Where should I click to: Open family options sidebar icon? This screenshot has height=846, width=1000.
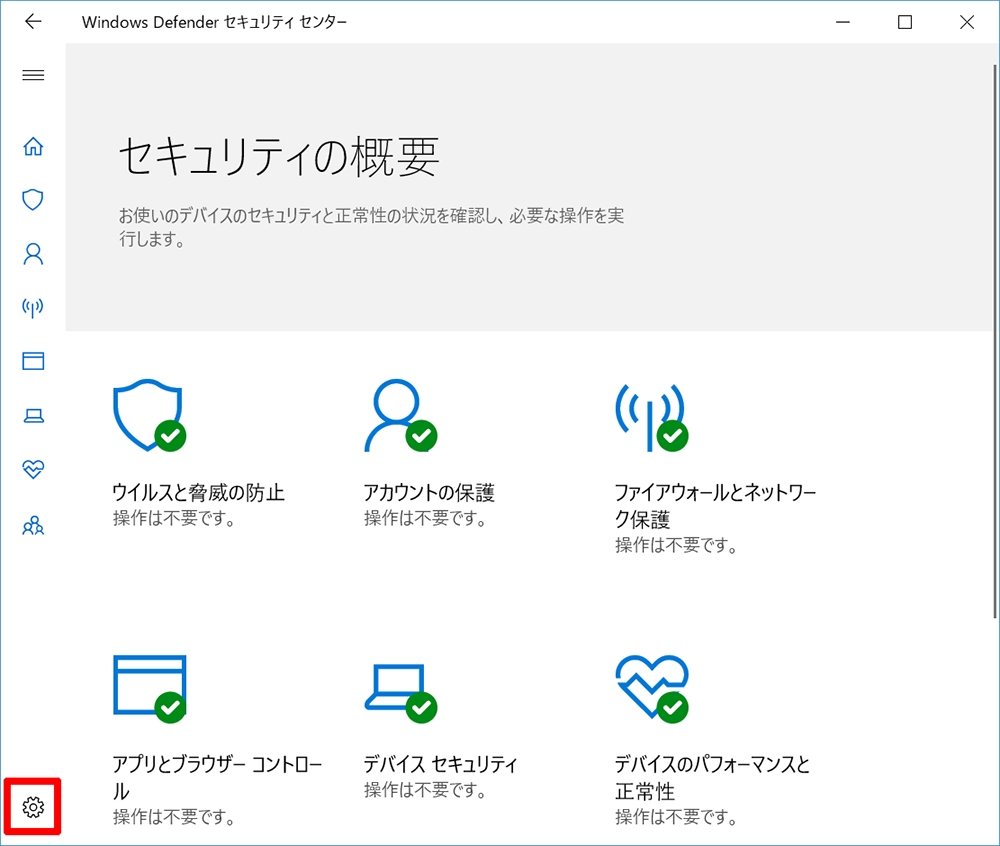33,525
